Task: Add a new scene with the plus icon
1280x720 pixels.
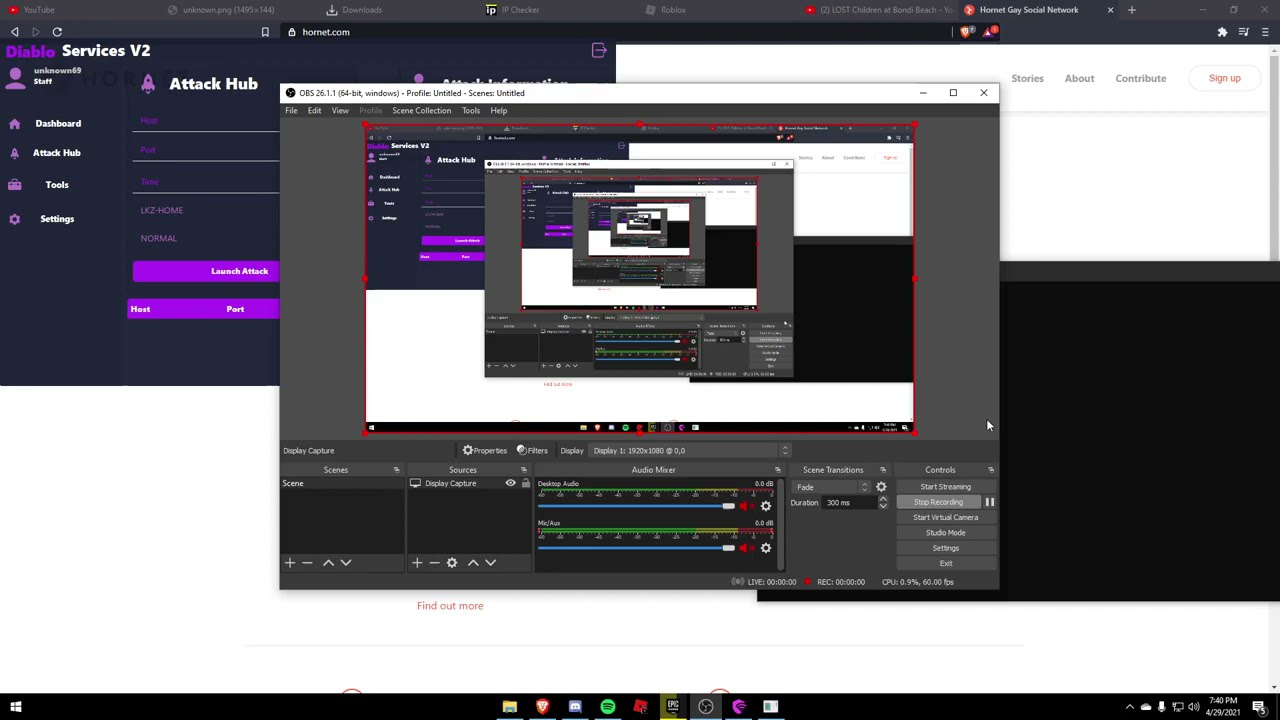Action: point(290,563)
